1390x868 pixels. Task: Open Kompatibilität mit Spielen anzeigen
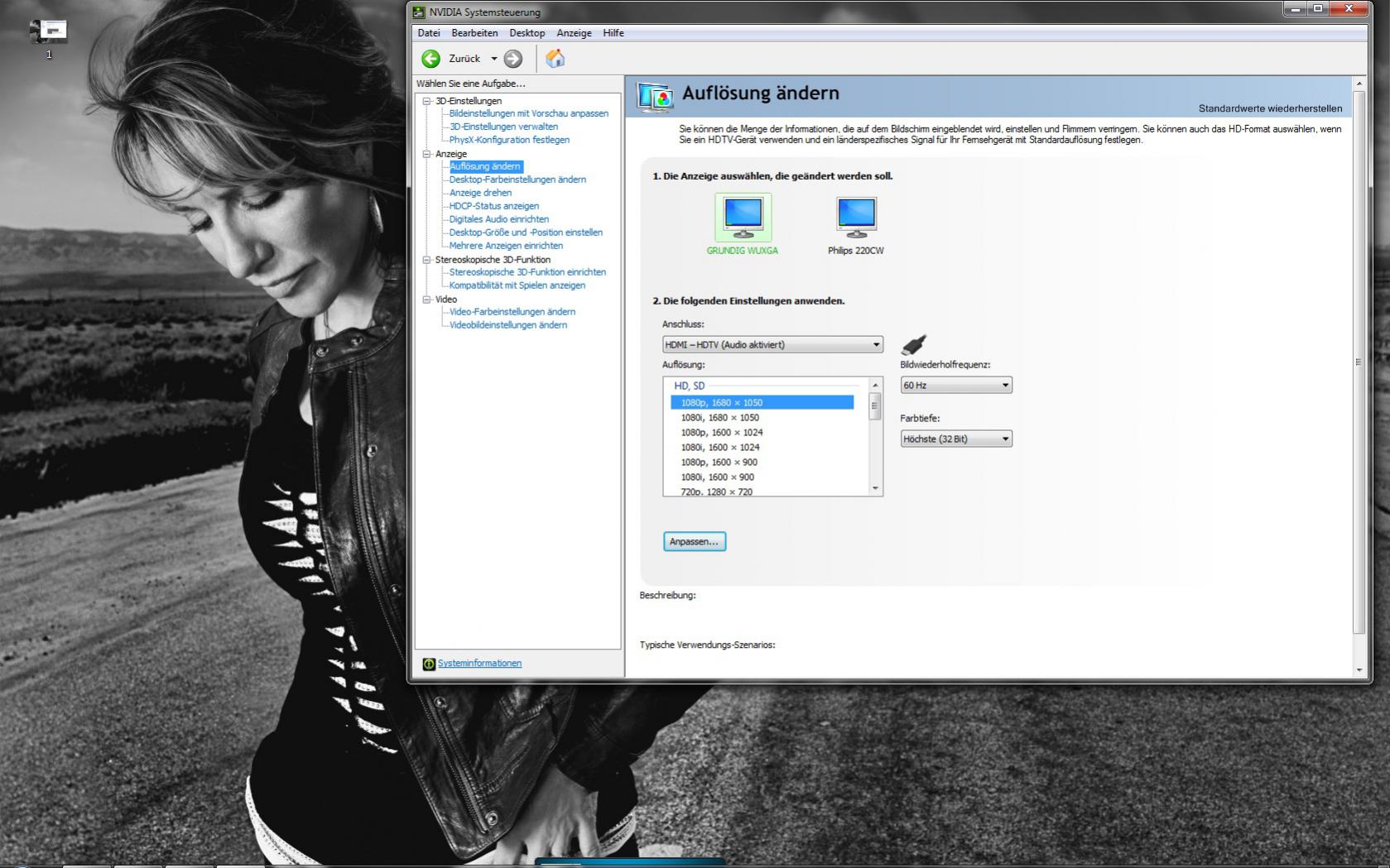[517, 285]
